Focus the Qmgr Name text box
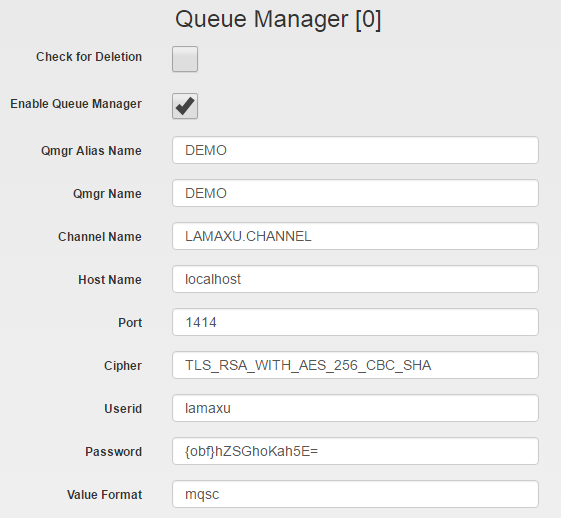This screenshot has height=518, width=561. click(355, 193)
